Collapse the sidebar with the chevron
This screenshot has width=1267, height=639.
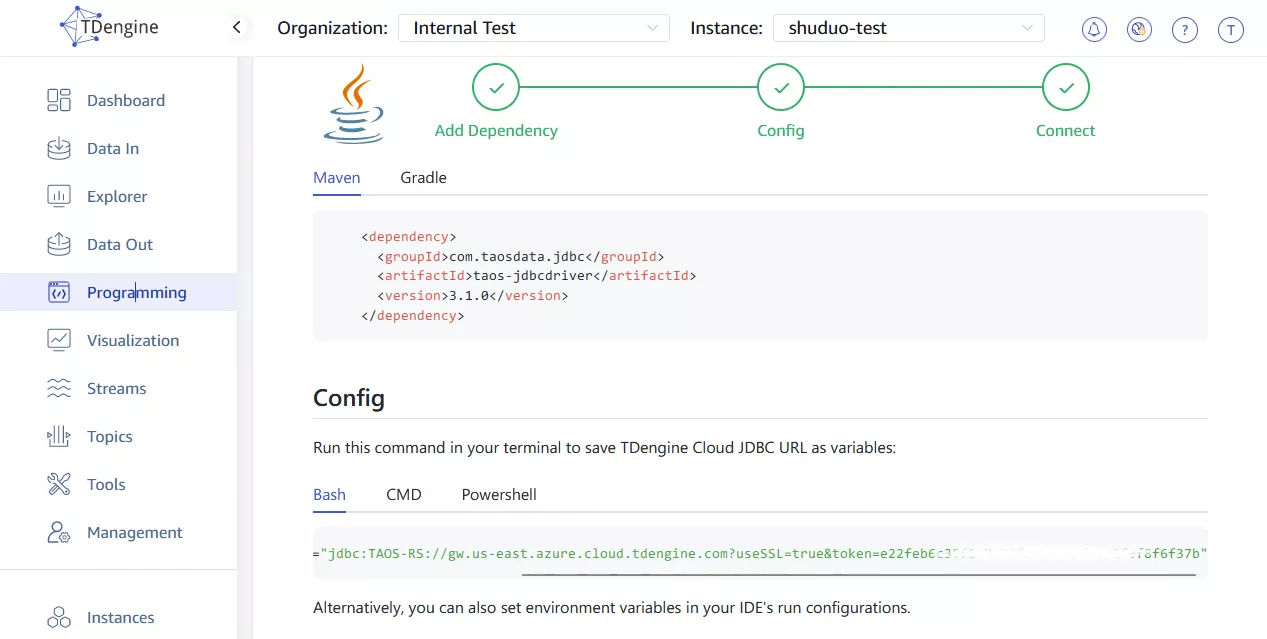click(237, 28)
